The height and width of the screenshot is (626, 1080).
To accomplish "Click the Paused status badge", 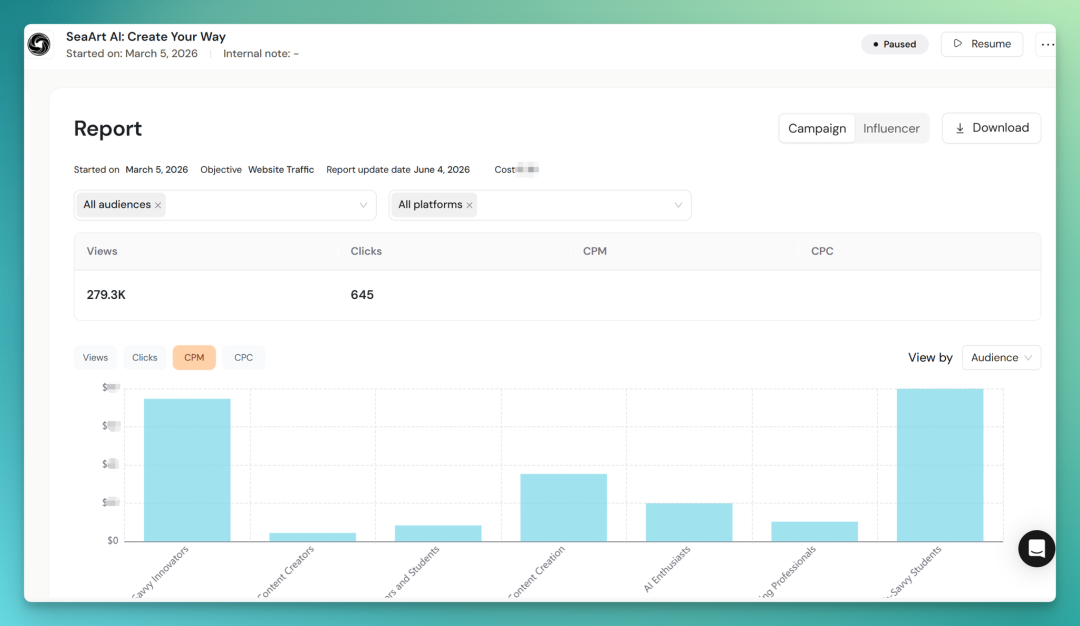I will [895, 44].
